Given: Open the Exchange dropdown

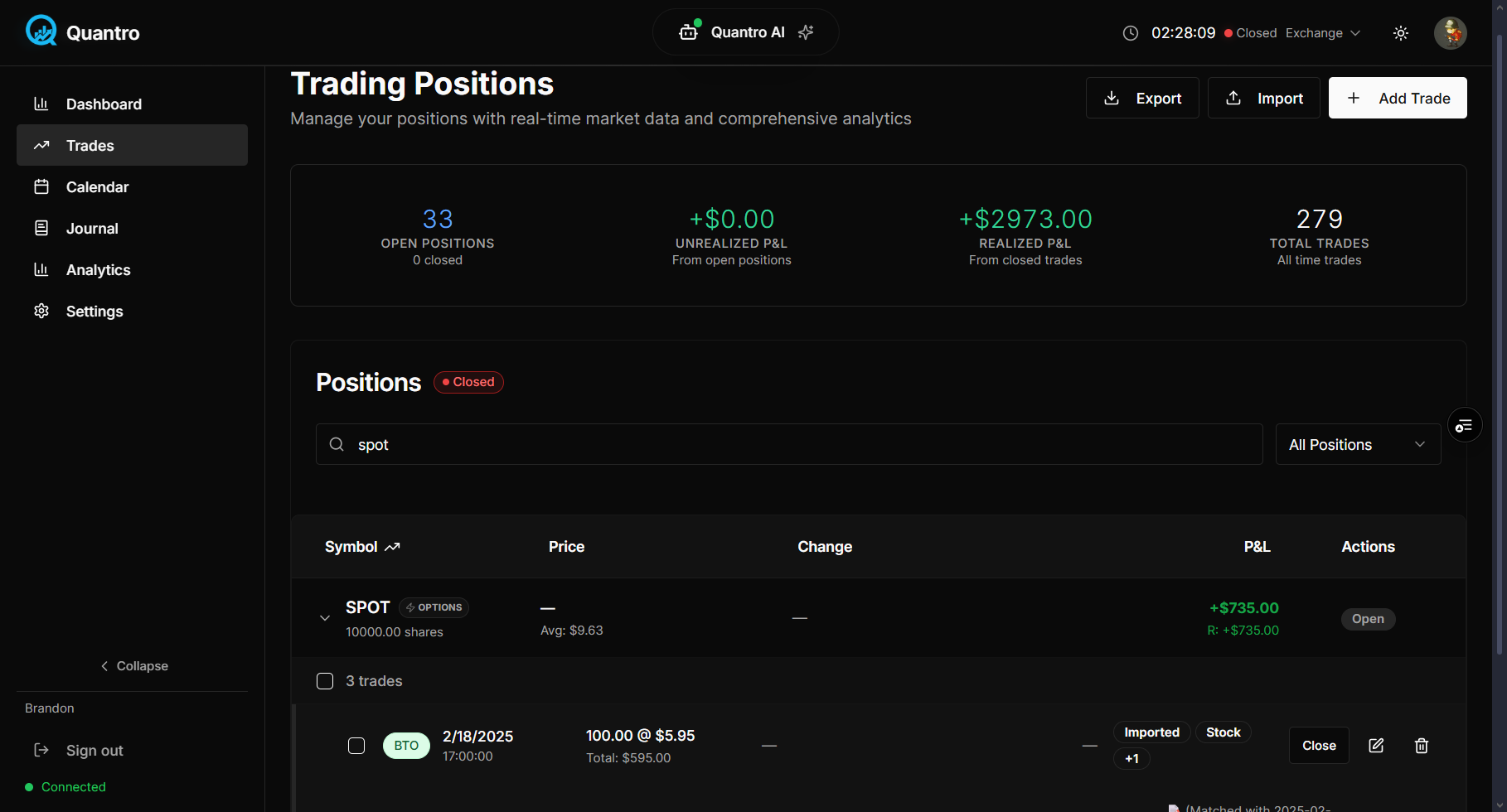Looking at the screenshot, I should pos(1323,33).
